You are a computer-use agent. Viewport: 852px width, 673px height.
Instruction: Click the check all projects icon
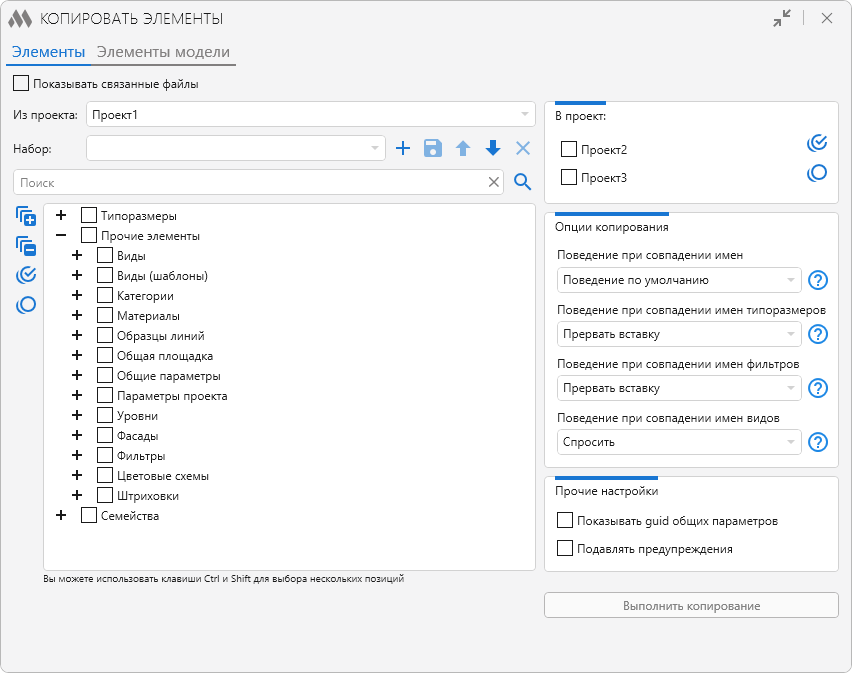(817, 143)
